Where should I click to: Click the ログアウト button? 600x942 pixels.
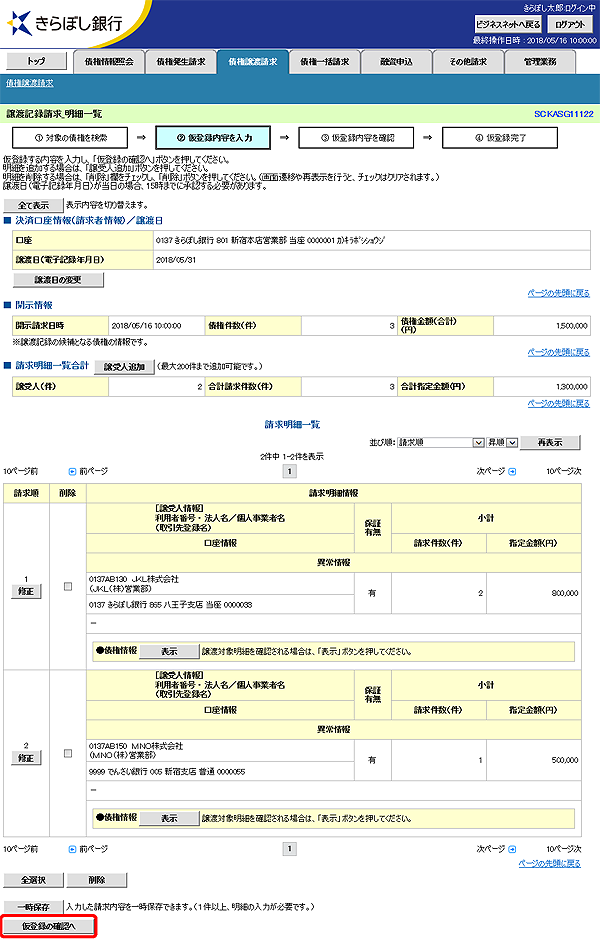coord(570,25)
